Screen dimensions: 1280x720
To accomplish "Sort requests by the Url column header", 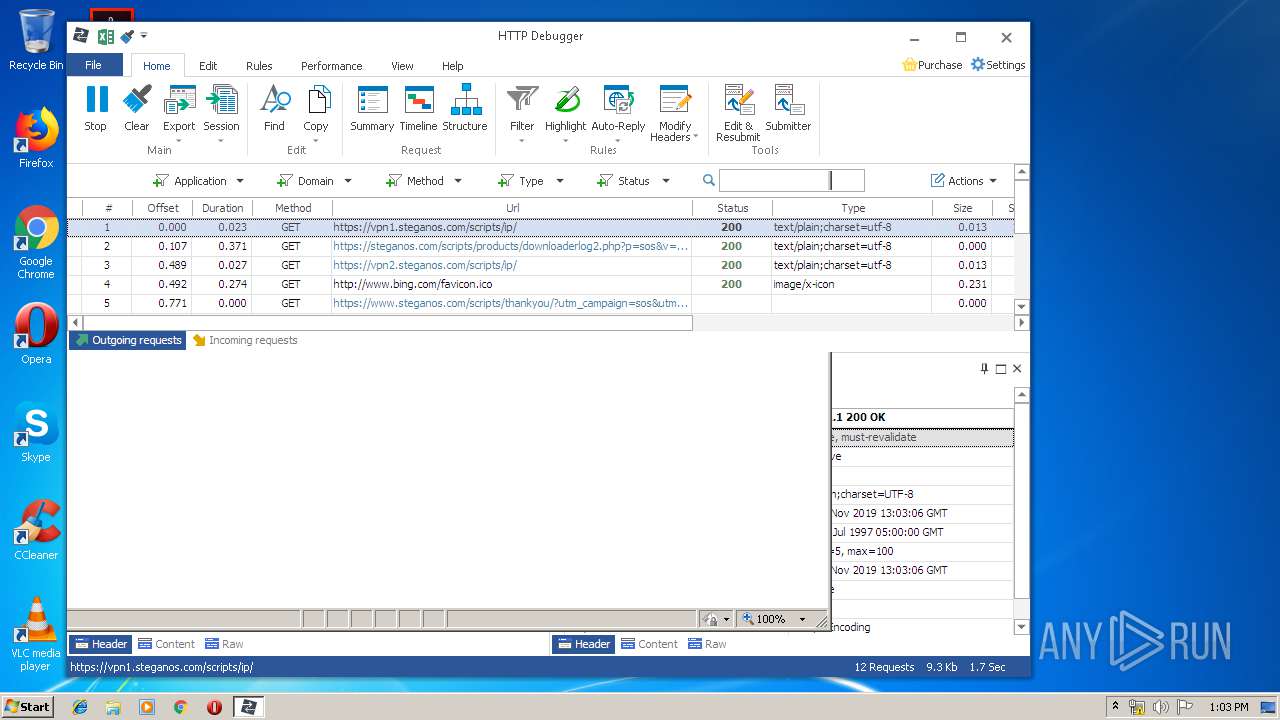I will (x=512, y=208).
